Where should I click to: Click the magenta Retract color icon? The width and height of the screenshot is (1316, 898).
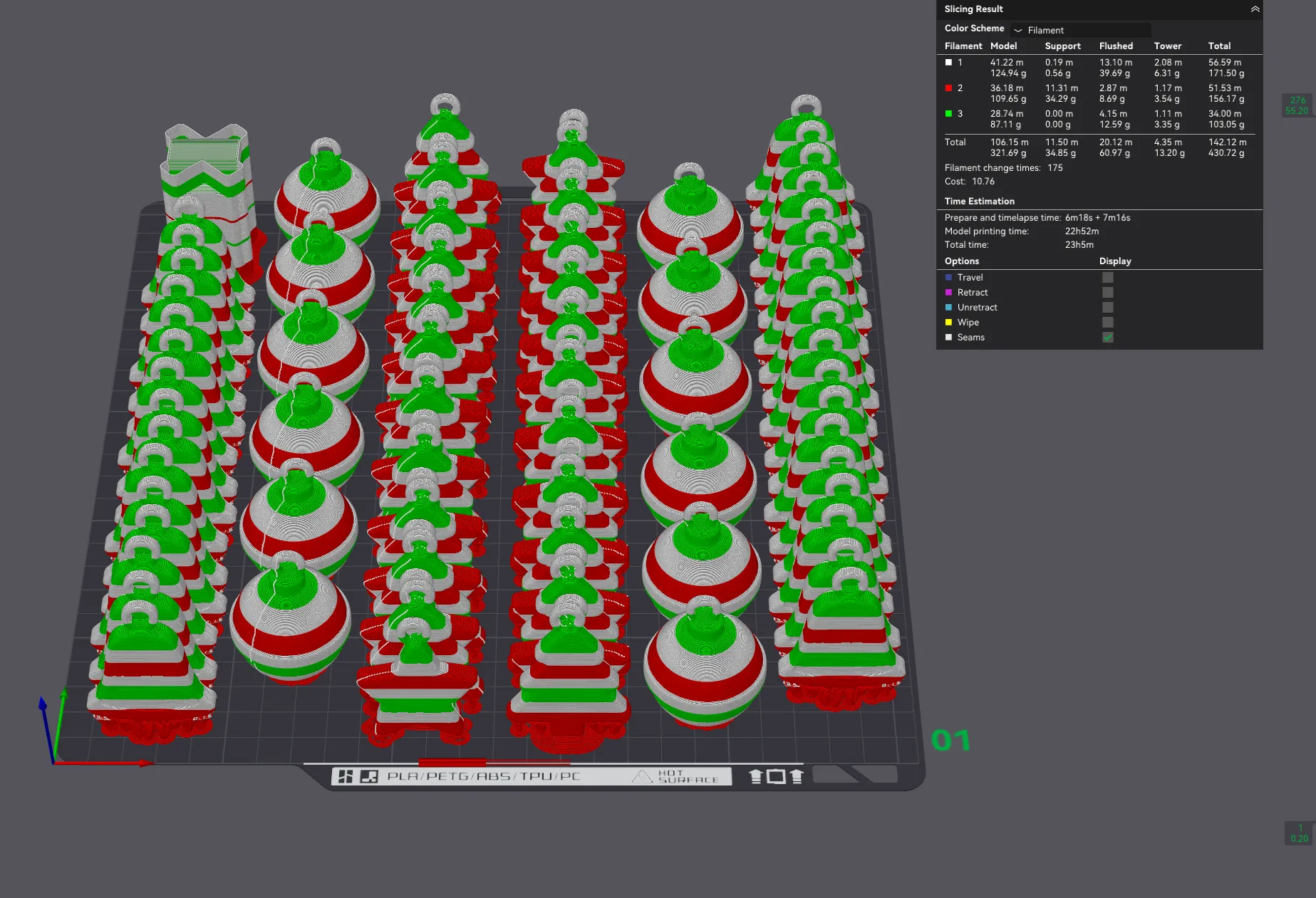948,293
